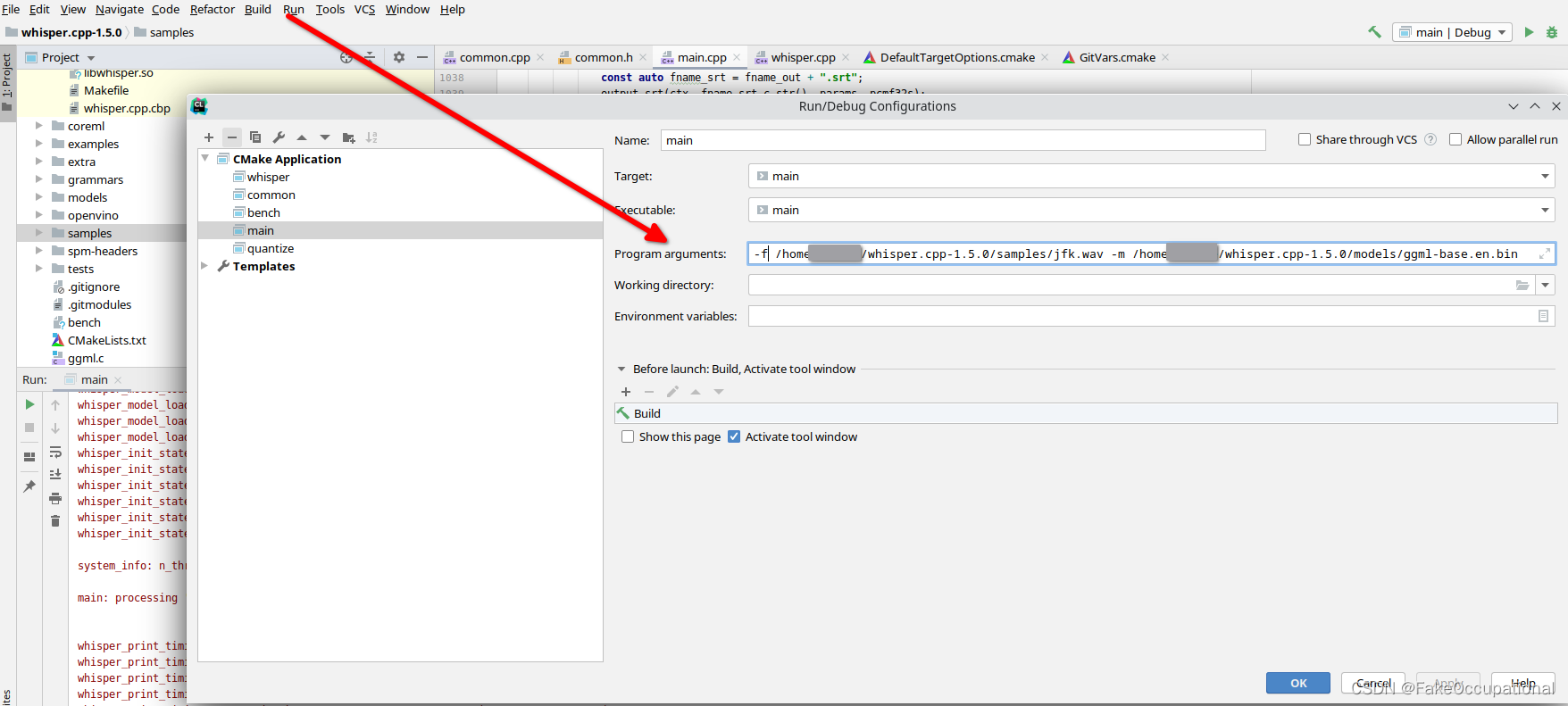The width and height of the screenshot is (1568, 706).
Task: Select the whisper configuration
Action: point(268,177)
